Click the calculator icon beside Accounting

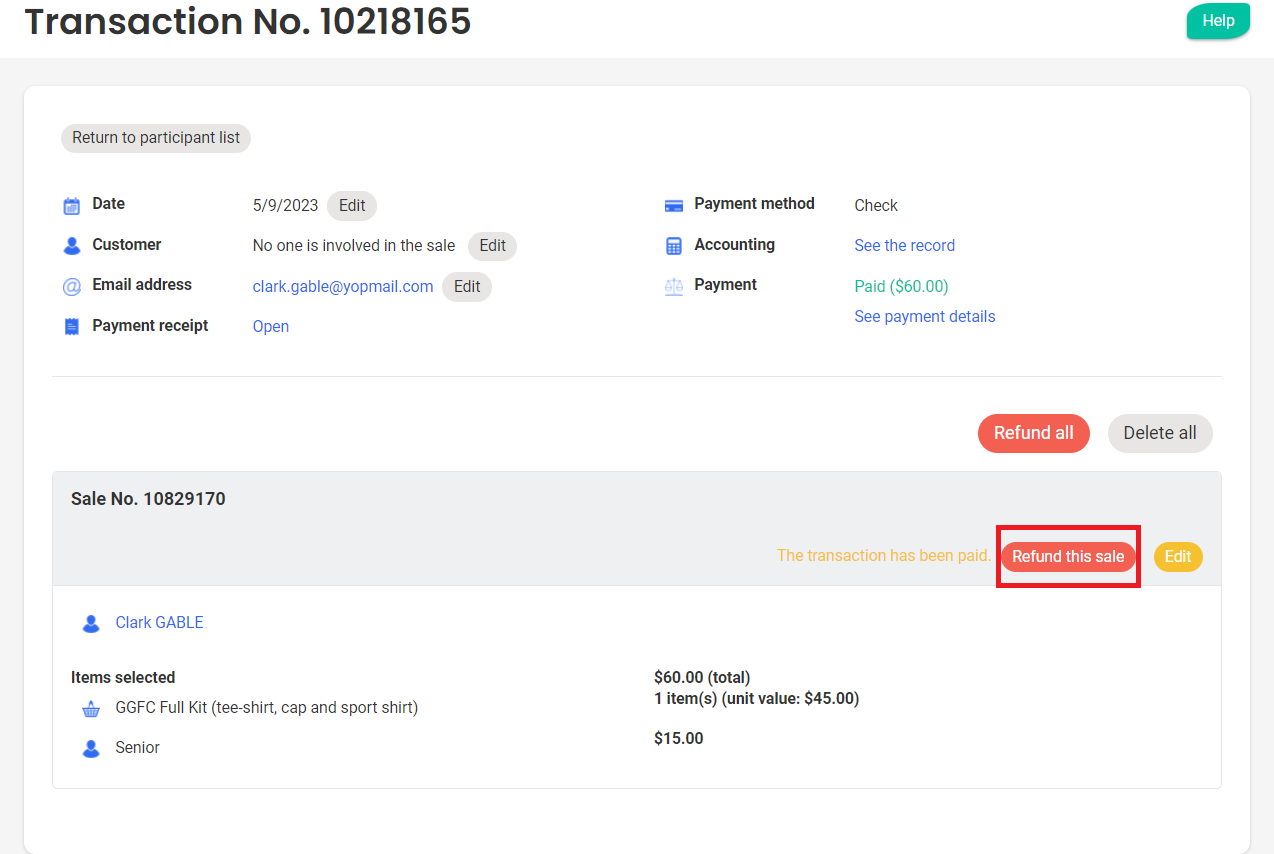pos(674,246)
